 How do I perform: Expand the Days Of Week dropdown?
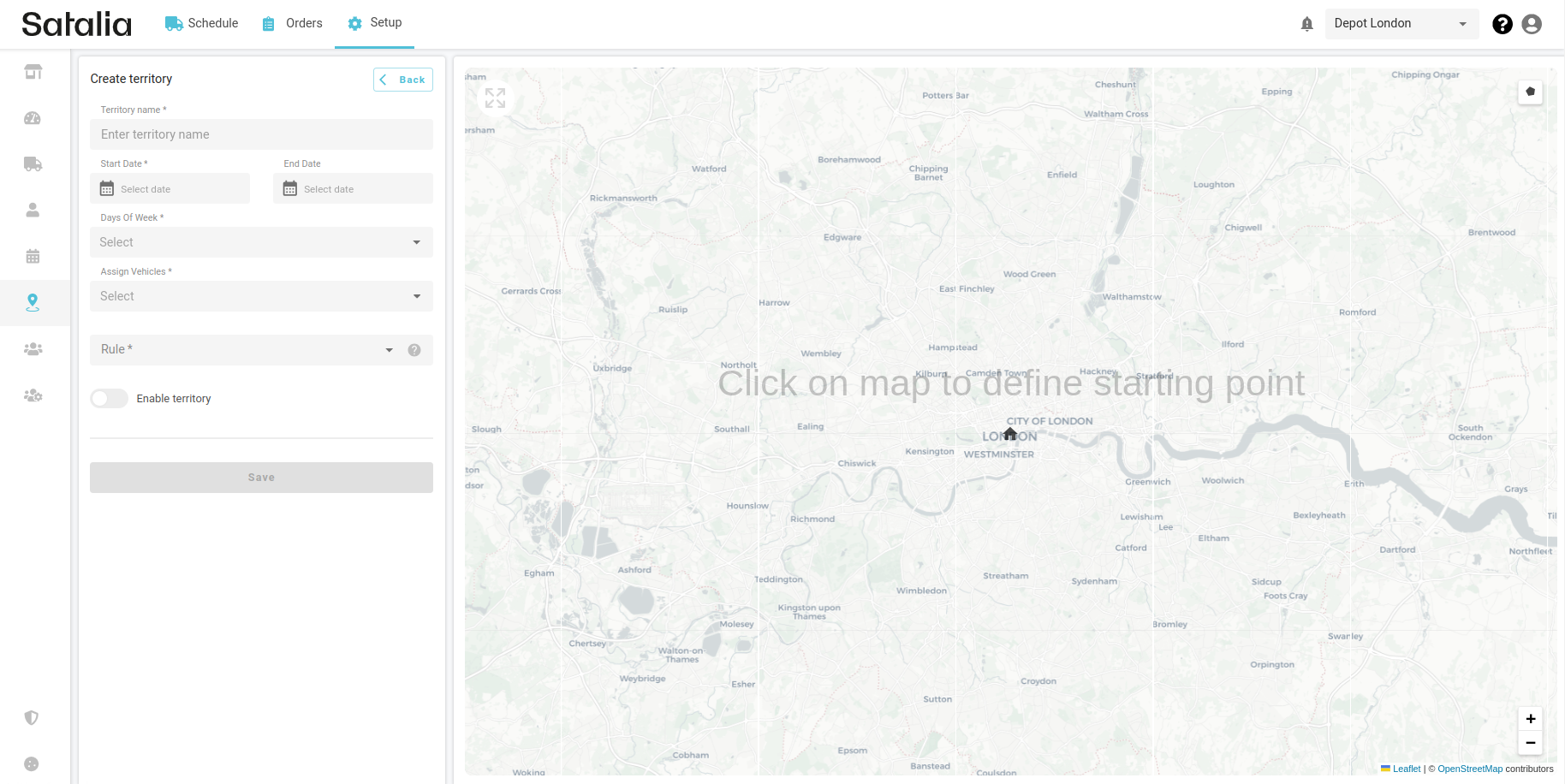261,242
